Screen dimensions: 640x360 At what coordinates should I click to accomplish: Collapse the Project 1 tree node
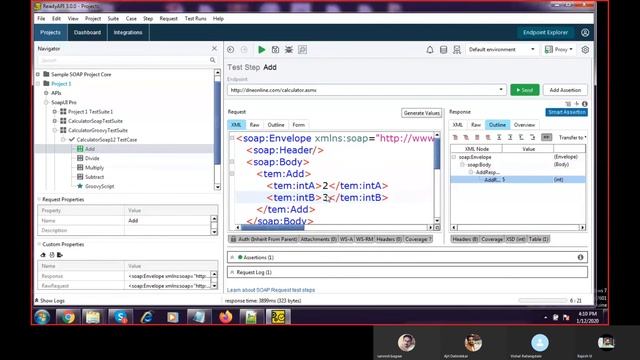(x=38, y=84)
